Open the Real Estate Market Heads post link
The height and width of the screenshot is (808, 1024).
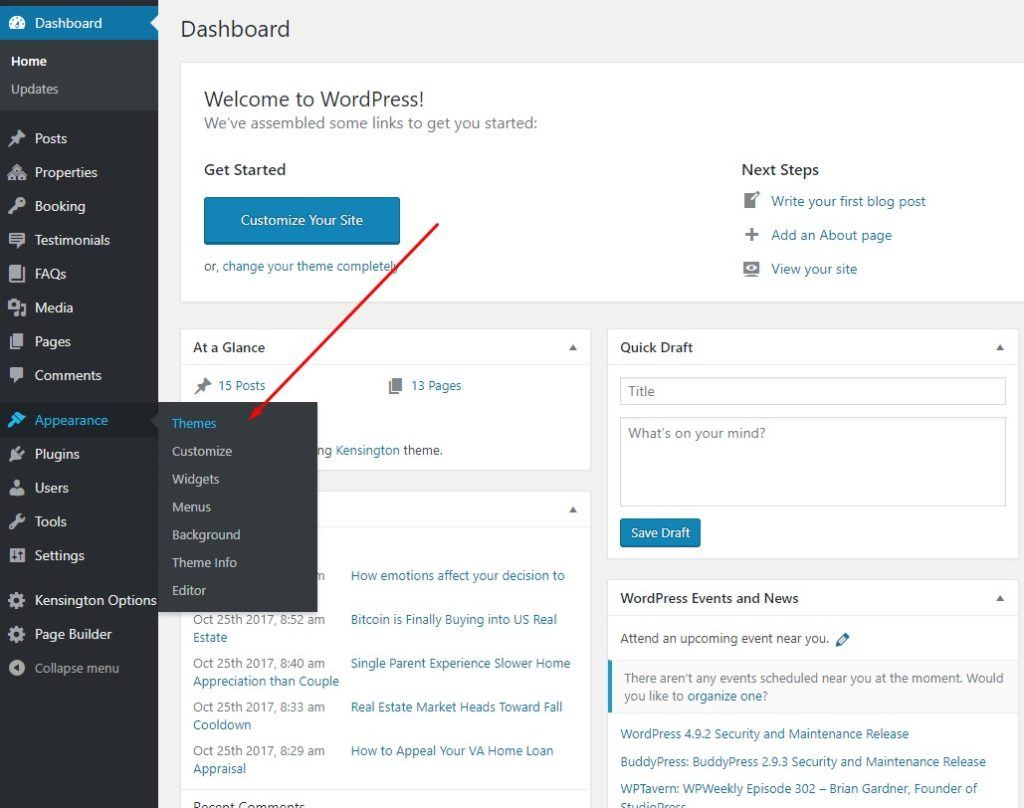point(456,707)
